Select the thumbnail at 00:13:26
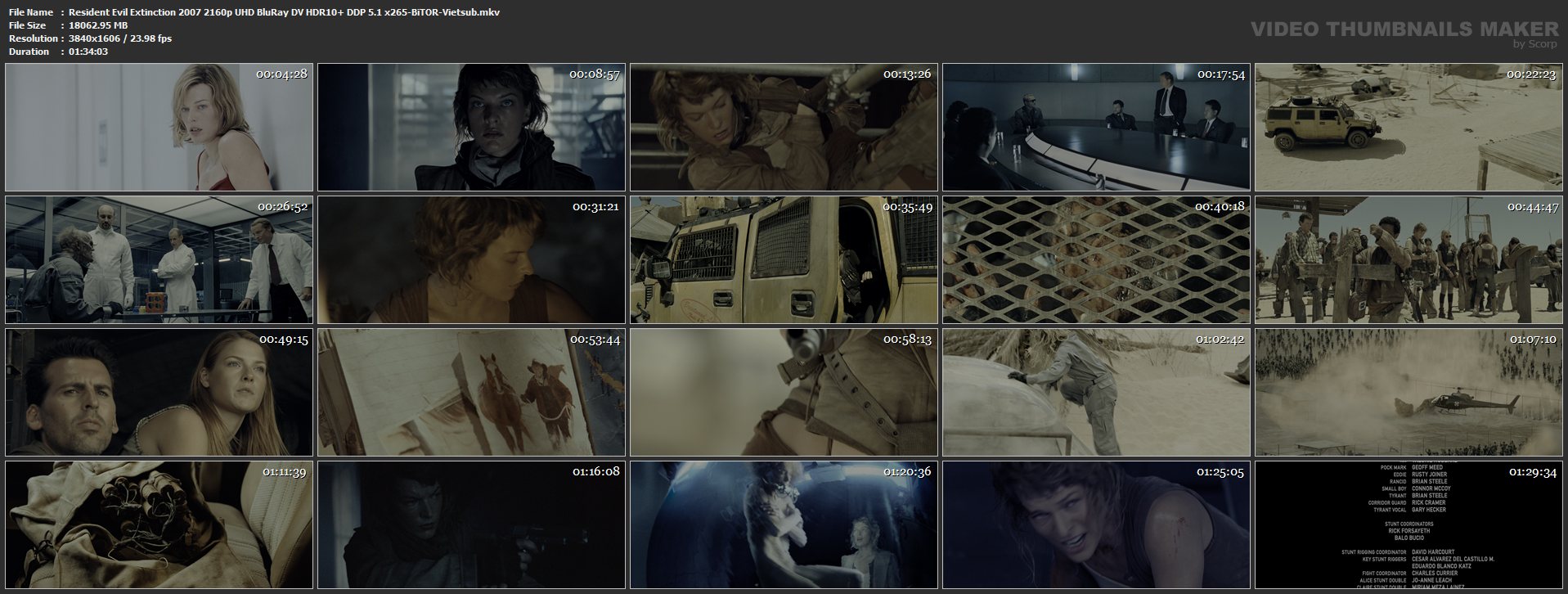The image size is (1568, 594). (784, 128)
